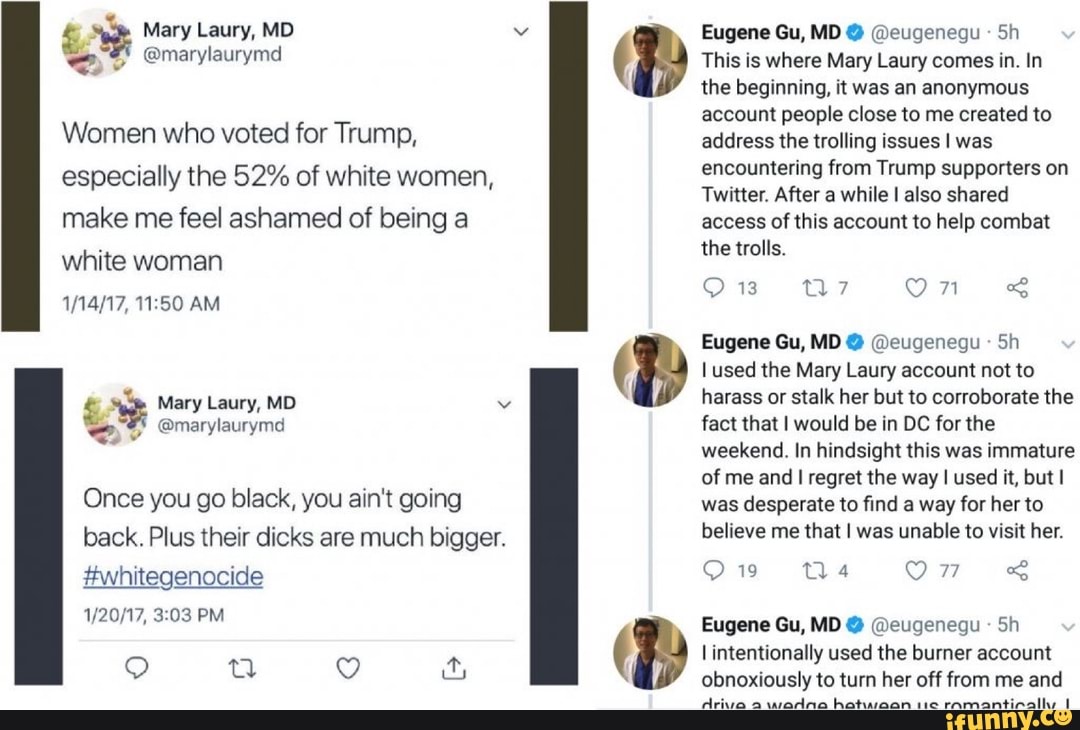This screenshot has width=1080, height=730.
Task: Open dropdown arrow on 52% white women tweet
Action: click(520, 31)
